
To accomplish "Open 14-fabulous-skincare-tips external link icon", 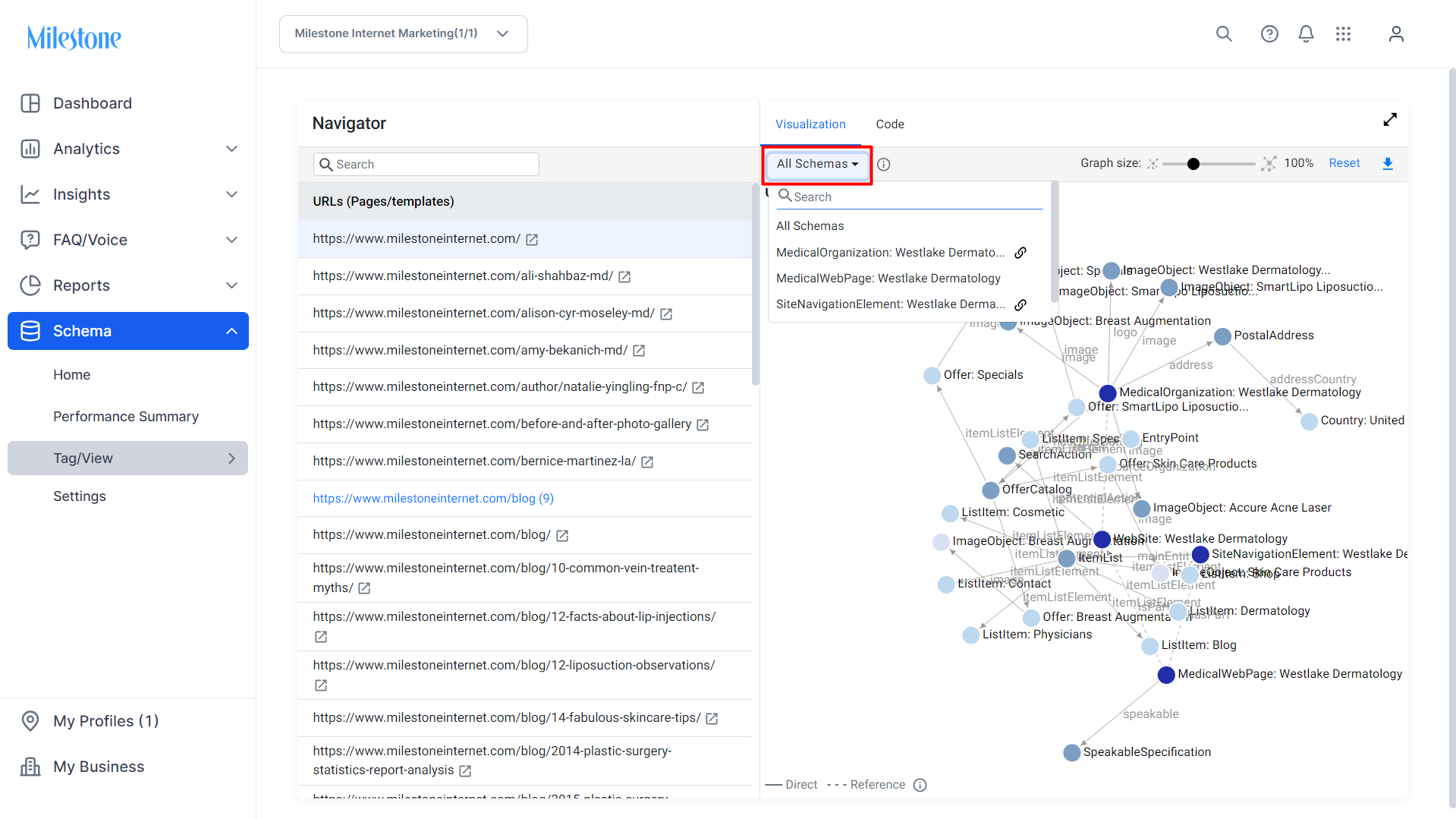I will pyautogui.click(x=712, y=719).
